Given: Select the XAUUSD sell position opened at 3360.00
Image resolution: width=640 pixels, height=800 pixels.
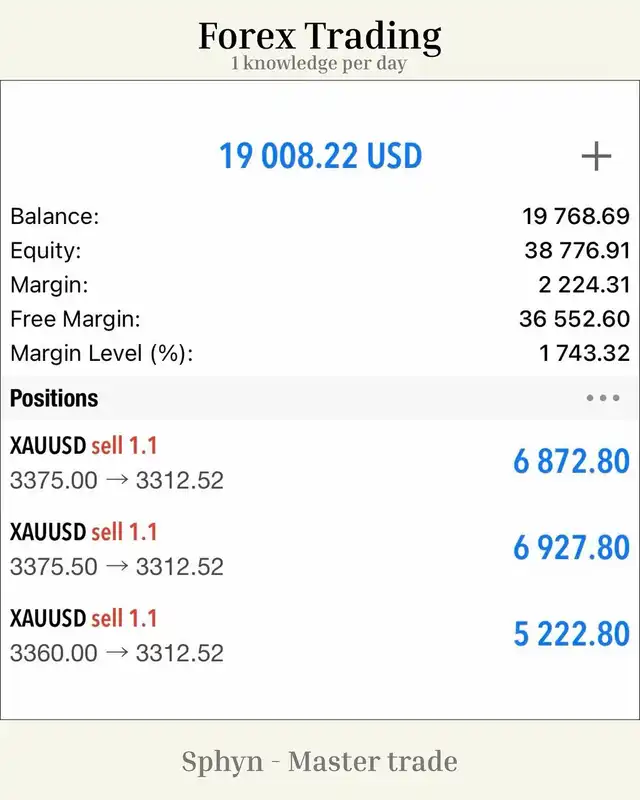Looking at the screenshot, I should [x=320, y=635].
